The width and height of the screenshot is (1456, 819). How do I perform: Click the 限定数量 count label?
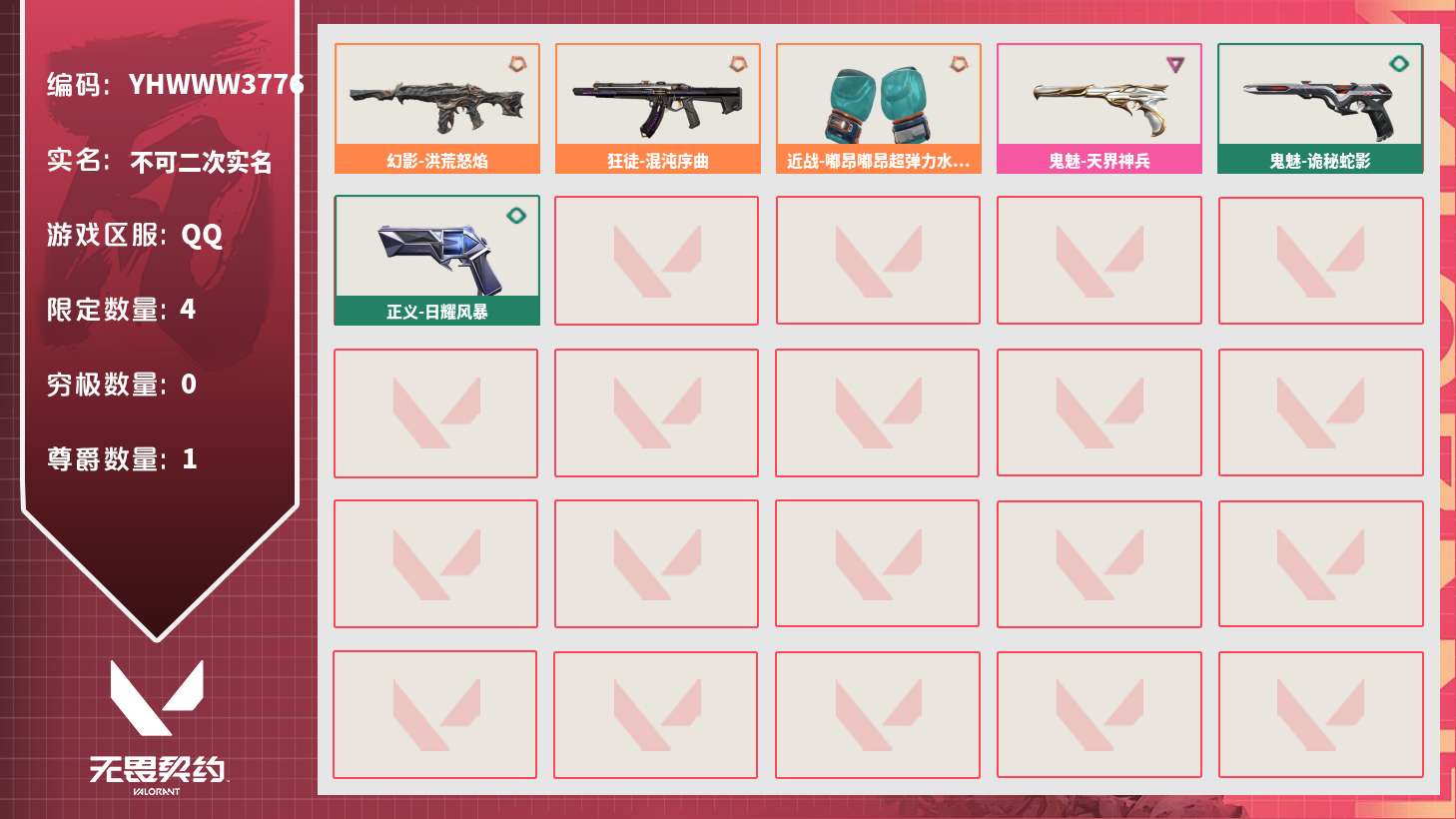coord(121,310)
